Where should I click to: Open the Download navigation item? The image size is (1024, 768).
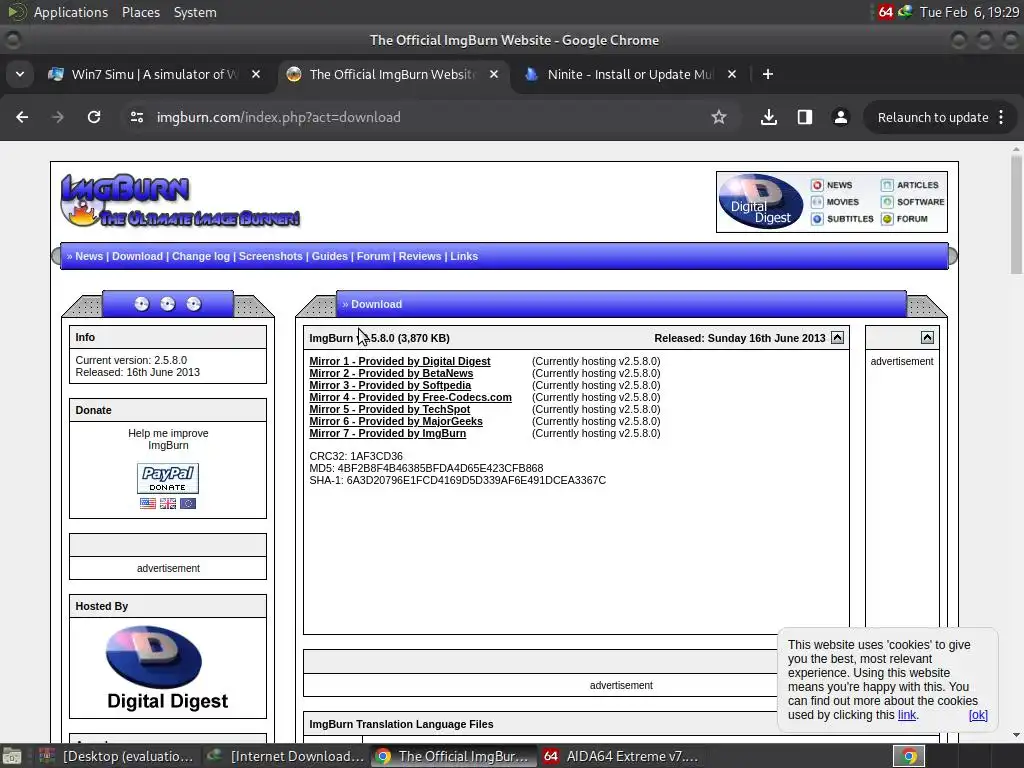point(137,256)
